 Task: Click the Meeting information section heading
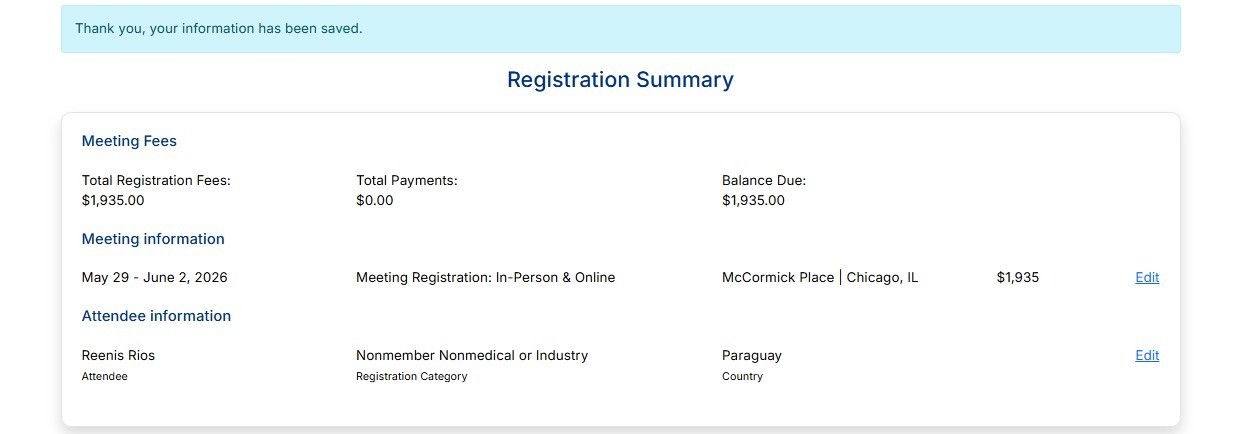click(153, 239)
